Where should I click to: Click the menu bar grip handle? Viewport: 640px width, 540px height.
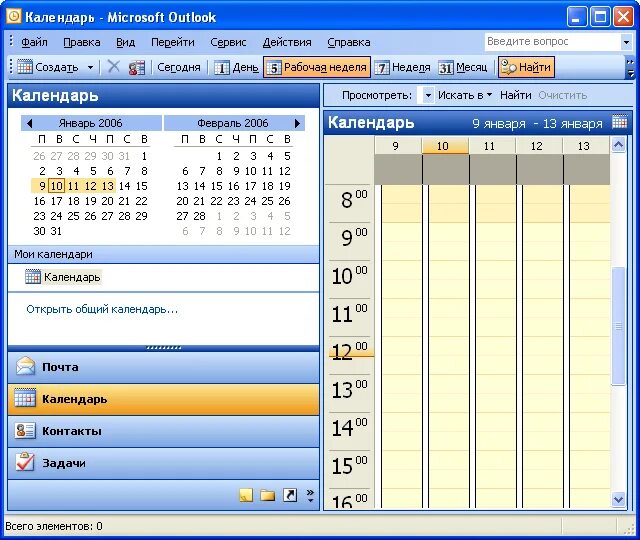11,42
